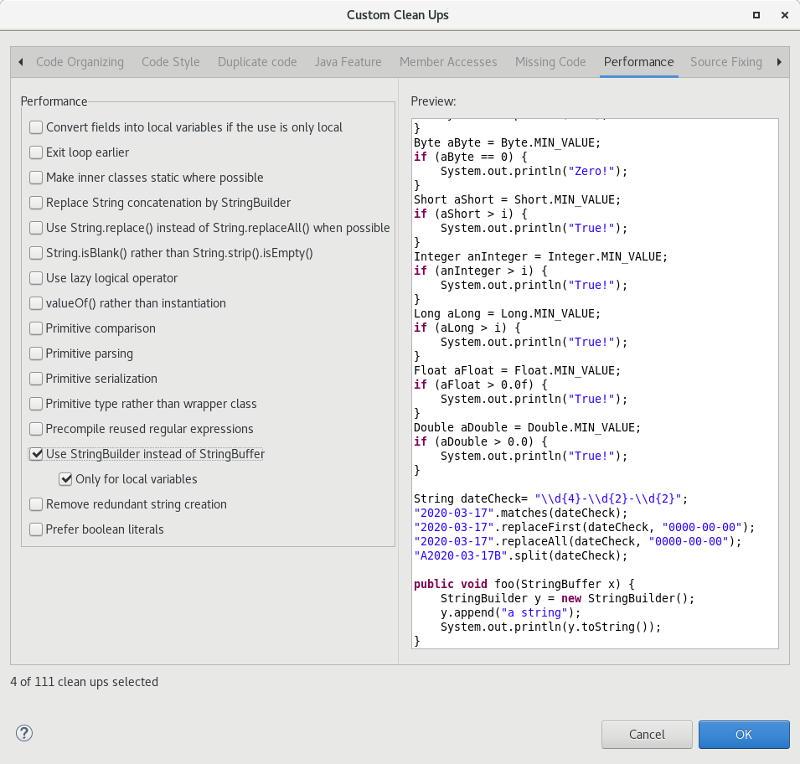Open the Member Accesses tab
The height and width of the screenshot is (764, 800).
448,62
